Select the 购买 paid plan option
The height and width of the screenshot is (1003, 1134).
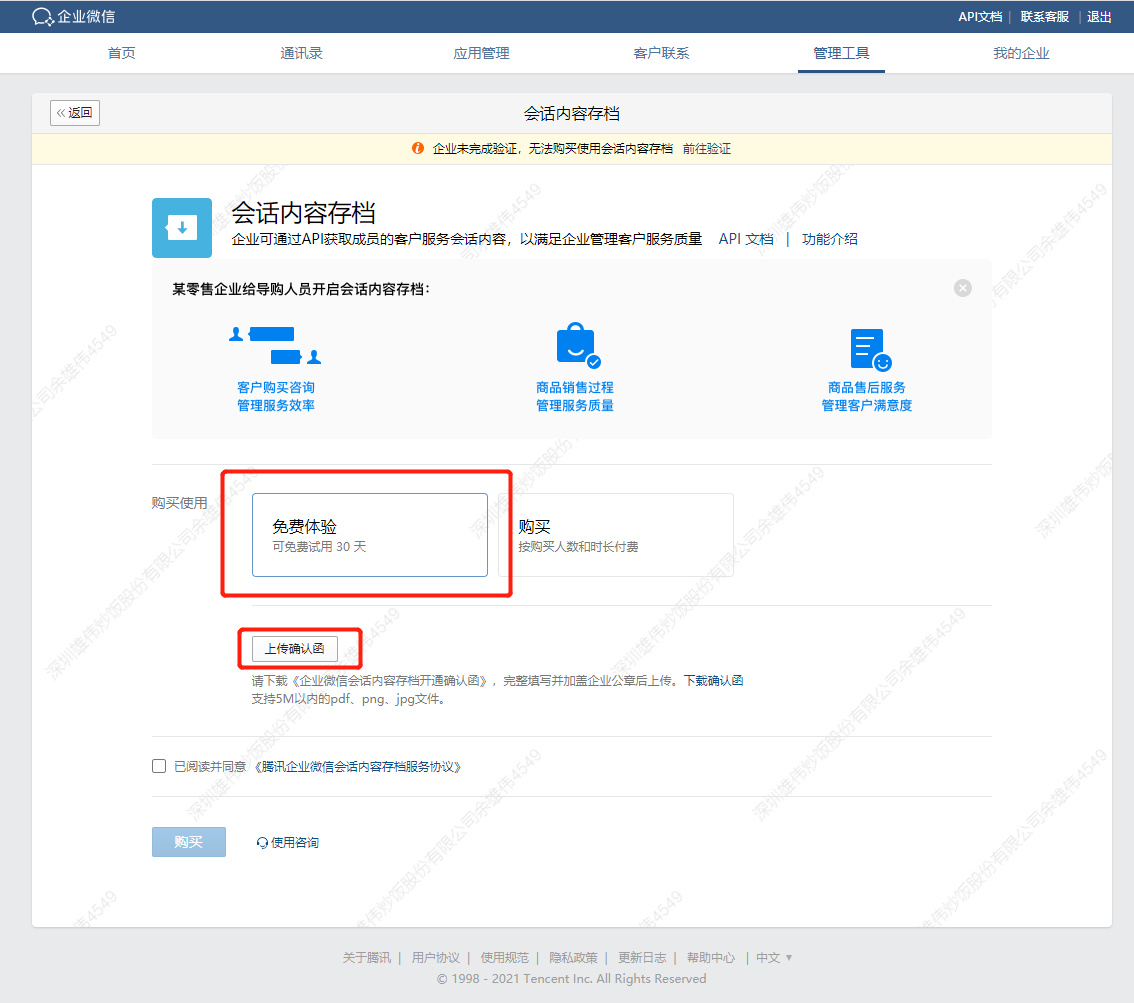tap(616, 535)
